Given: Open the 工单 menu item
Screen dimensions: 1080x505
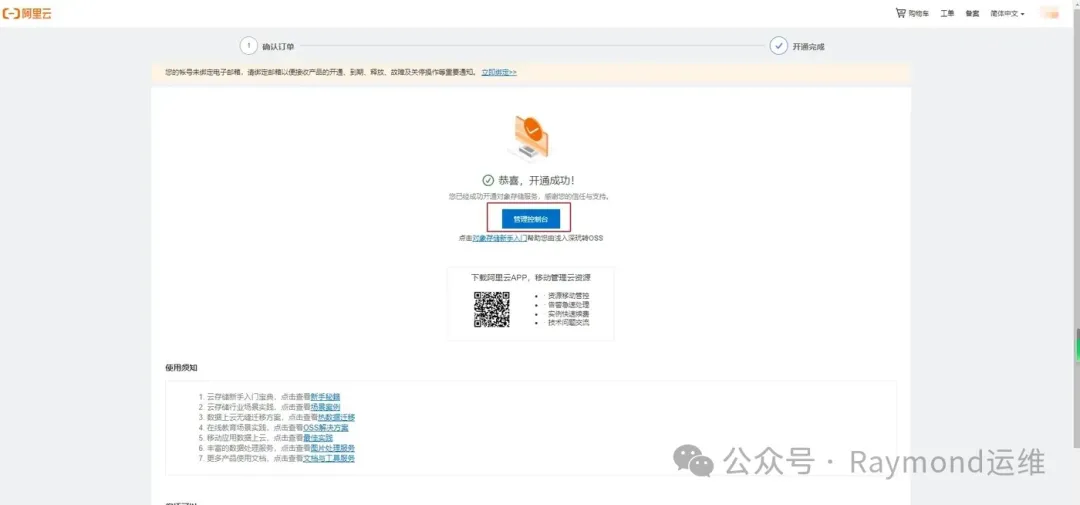Looking at the screenshot, I should pyautogui.click(x=947, y=13).
